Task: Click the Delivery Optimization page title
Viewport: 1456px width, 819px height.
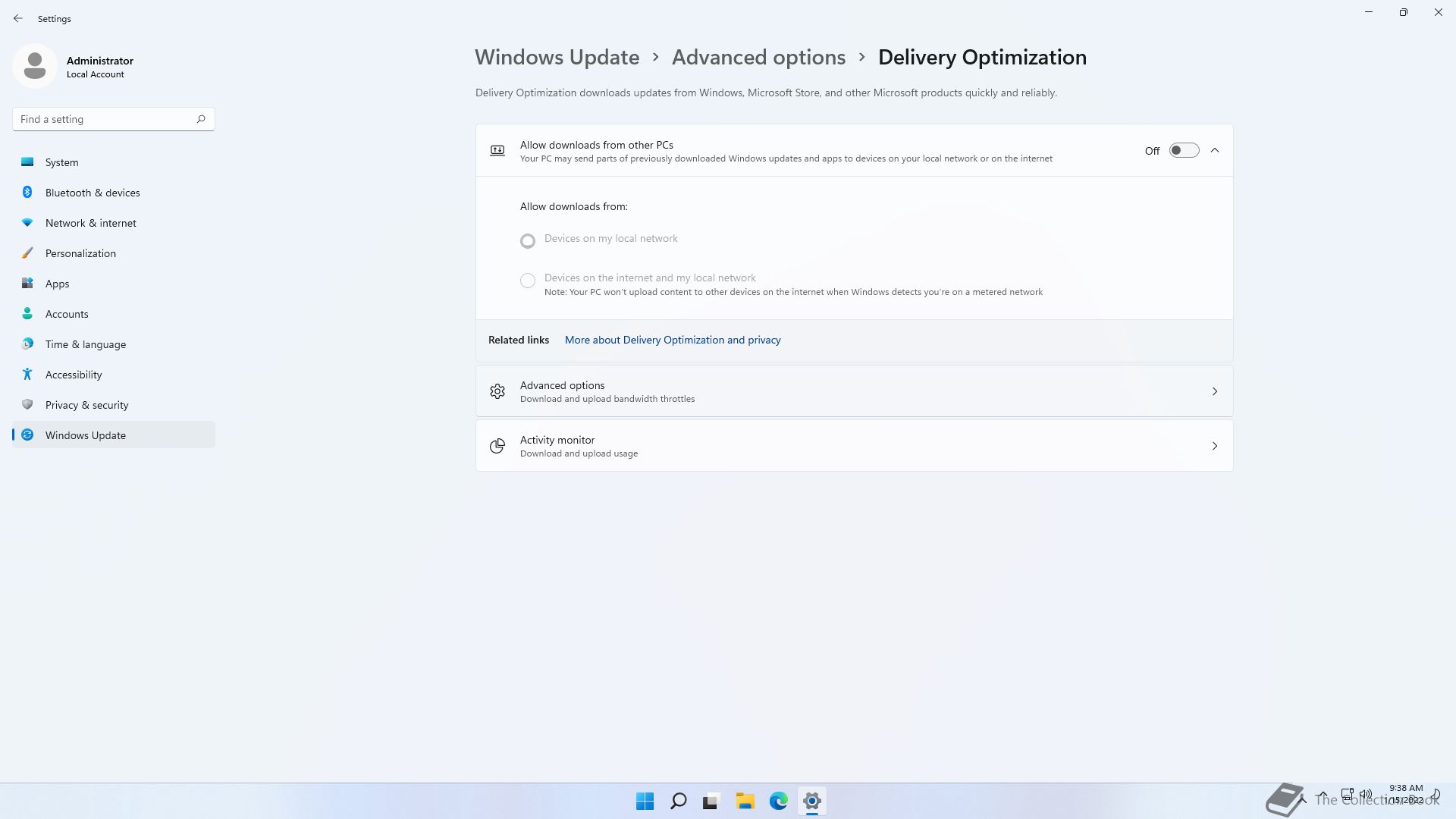Action: [982, 57]
